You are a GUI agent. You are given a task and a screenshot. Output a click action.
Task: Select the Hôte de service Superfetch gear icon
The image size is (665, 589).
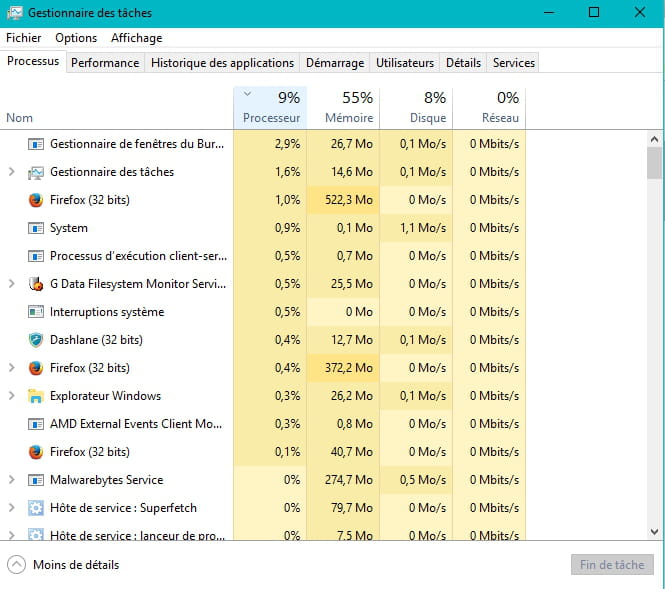click(x=36, y=508)
